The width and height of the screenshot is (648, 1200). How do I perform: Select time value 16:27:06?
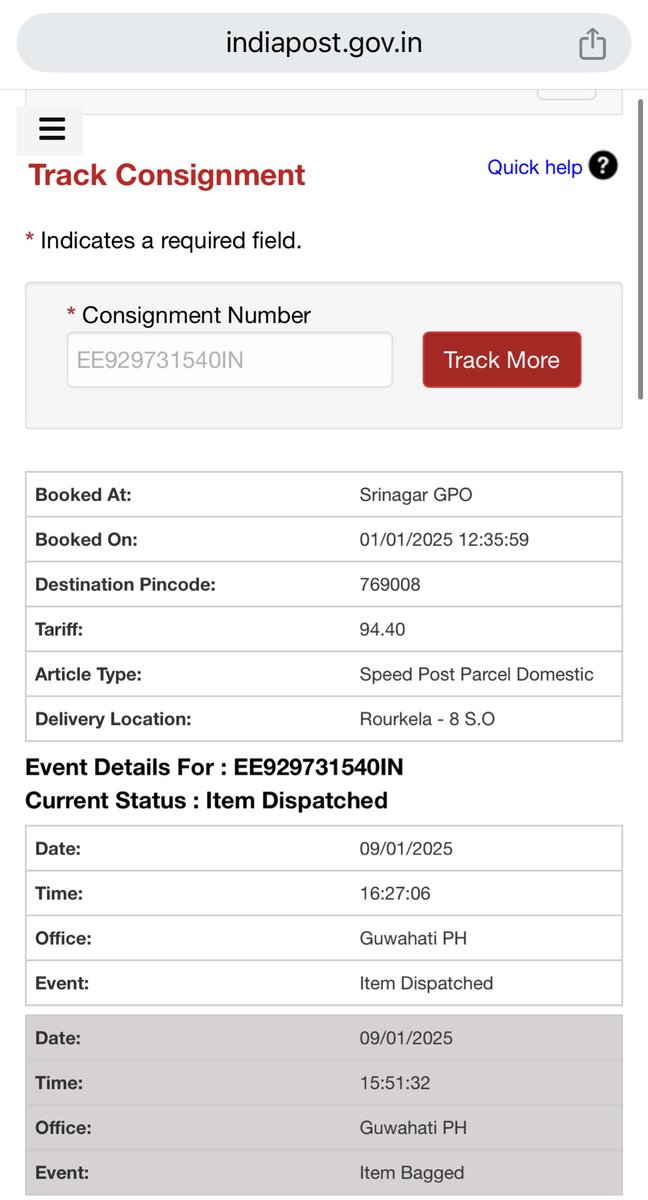395,894
